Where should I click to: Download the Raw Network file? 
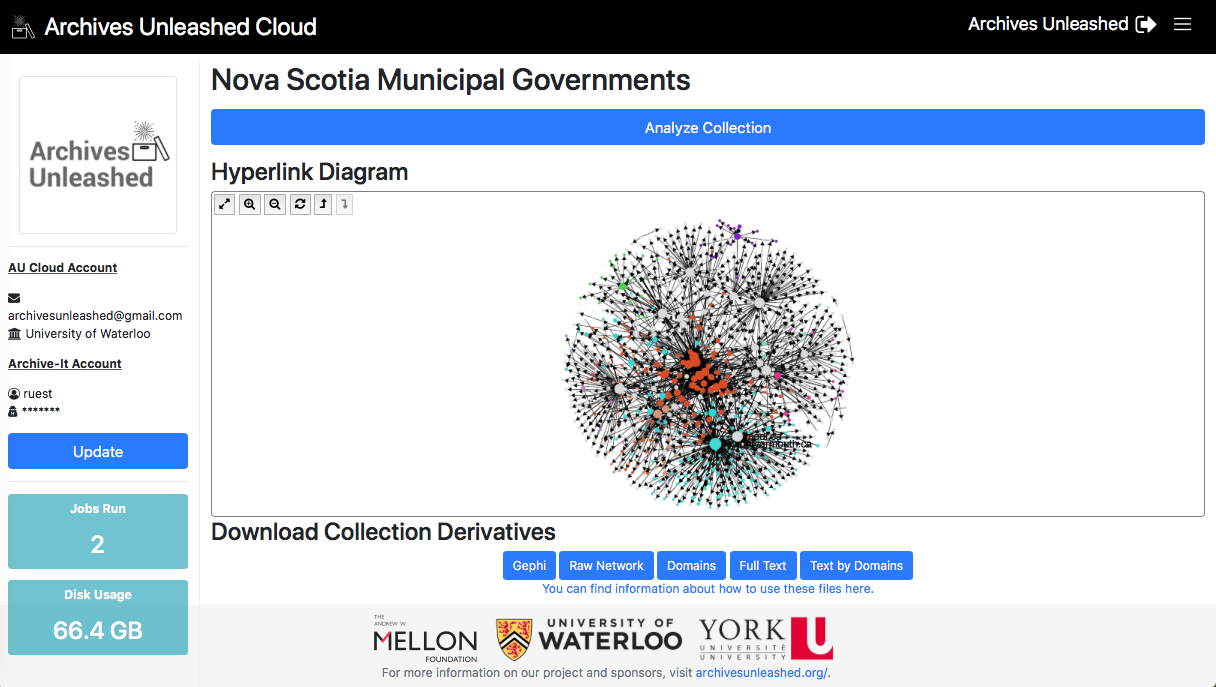point(606,565)
